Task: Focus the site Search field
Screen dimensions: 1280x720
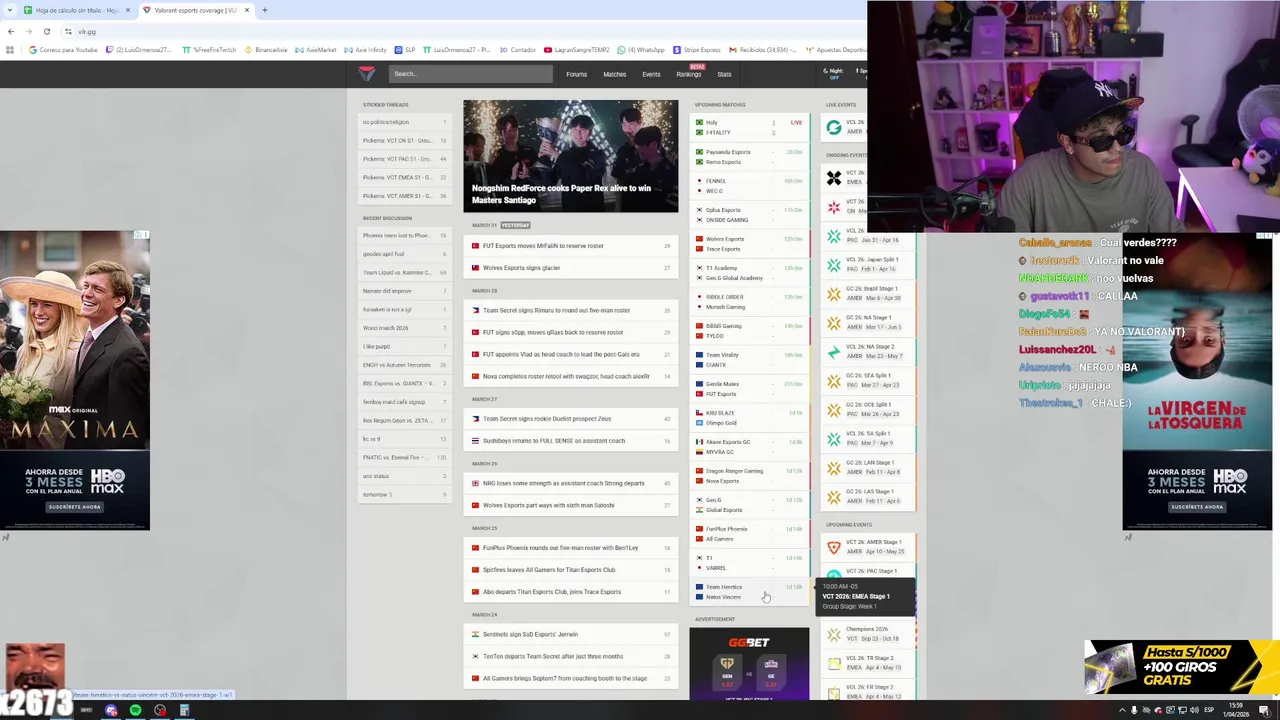Action: pyautogui.click(x=470, y=73)
